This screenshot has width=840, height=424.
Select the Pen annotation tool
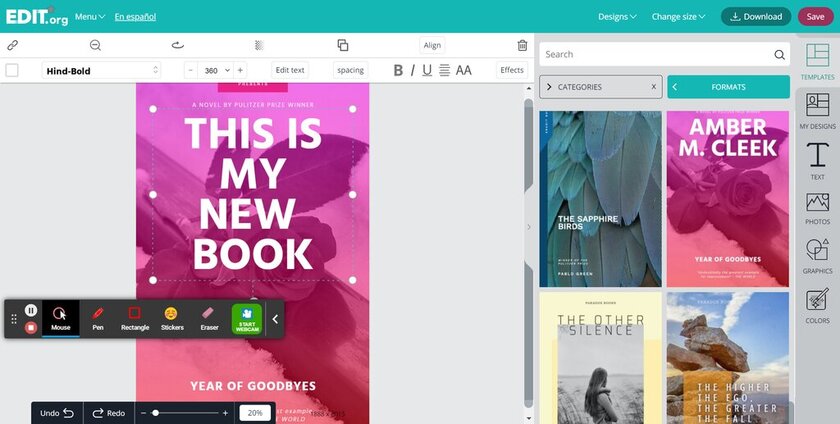(x=97, y=318)
